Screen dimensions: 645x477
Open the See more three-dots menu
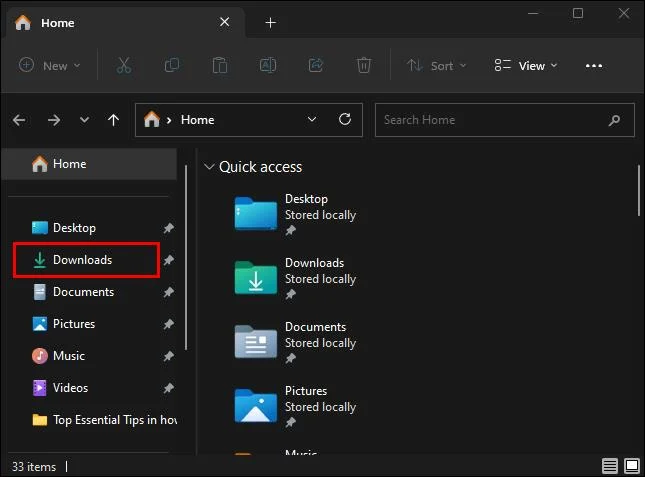click(594, 66)
